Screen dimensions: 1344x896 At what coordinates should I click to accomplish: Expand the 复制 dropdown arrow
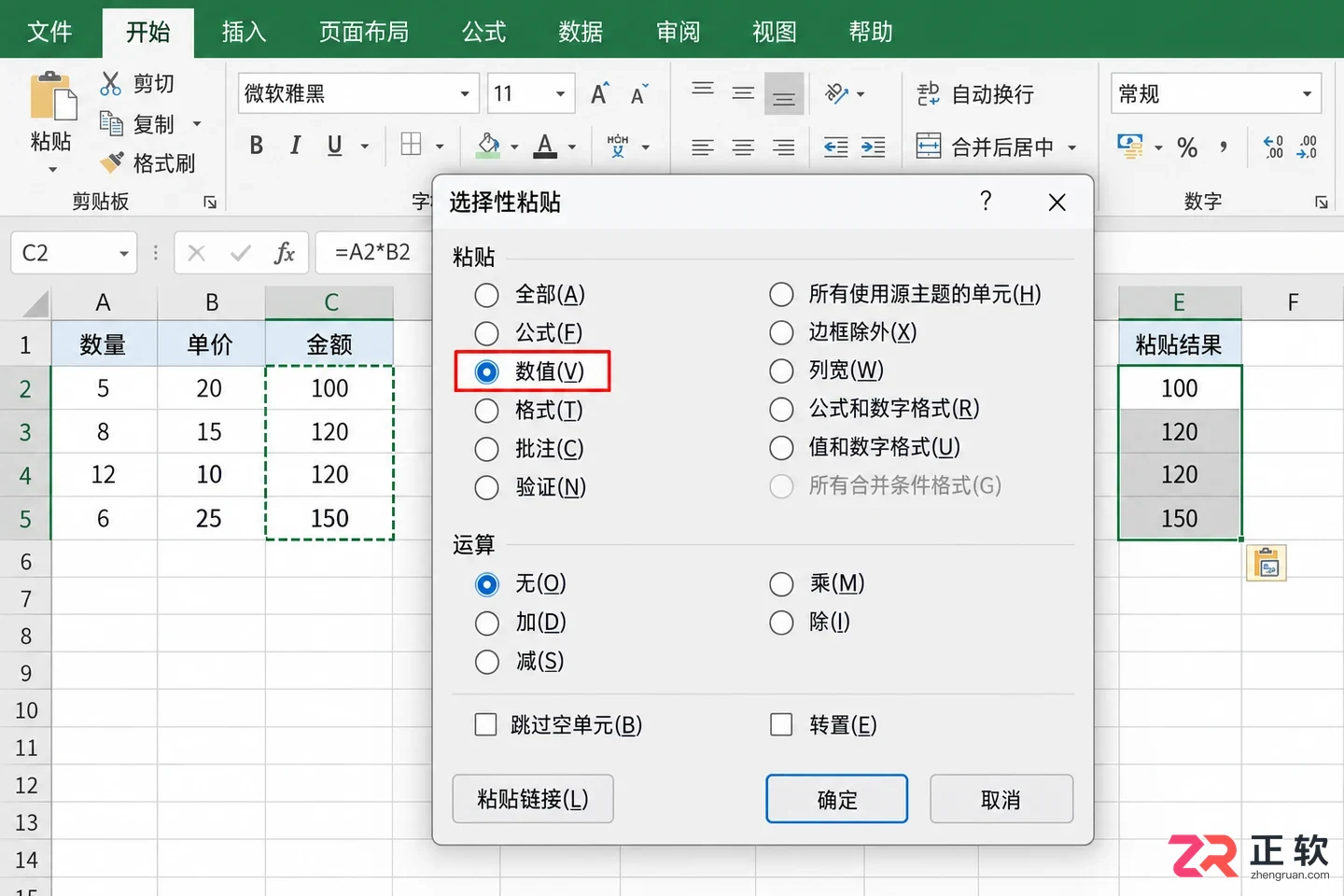point(197,124)
